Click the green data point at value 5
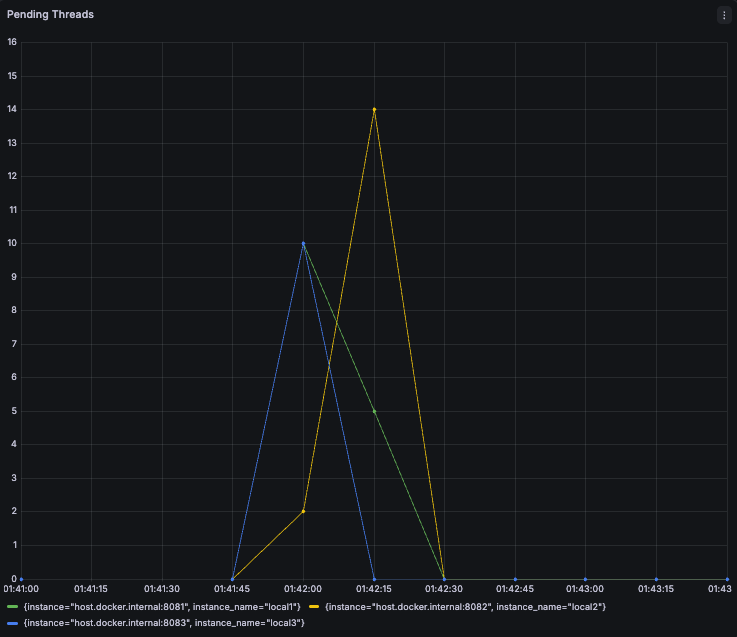The image size is (737, 637). point(374,411)
